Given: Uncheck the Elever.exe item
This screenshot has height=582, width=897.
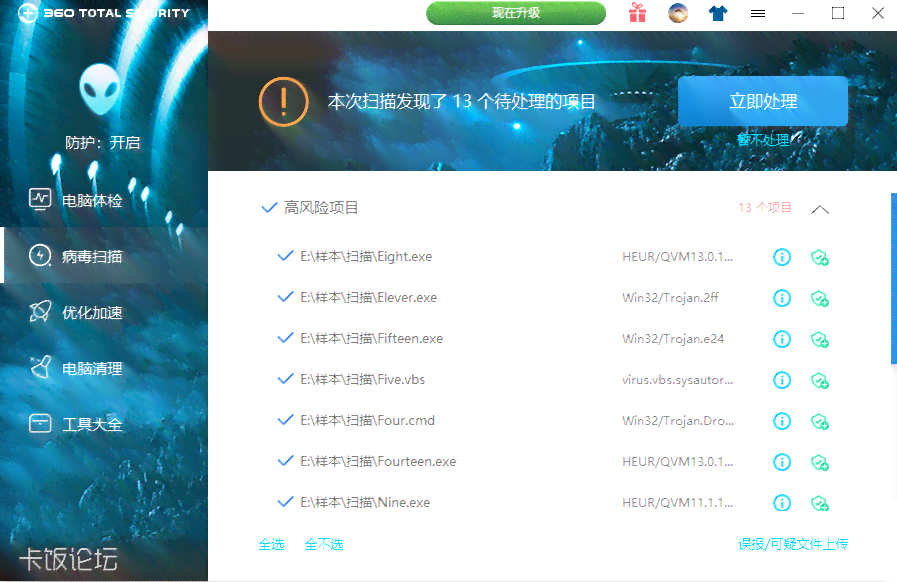Looking at the screenshot, I should tap(285, 297).
